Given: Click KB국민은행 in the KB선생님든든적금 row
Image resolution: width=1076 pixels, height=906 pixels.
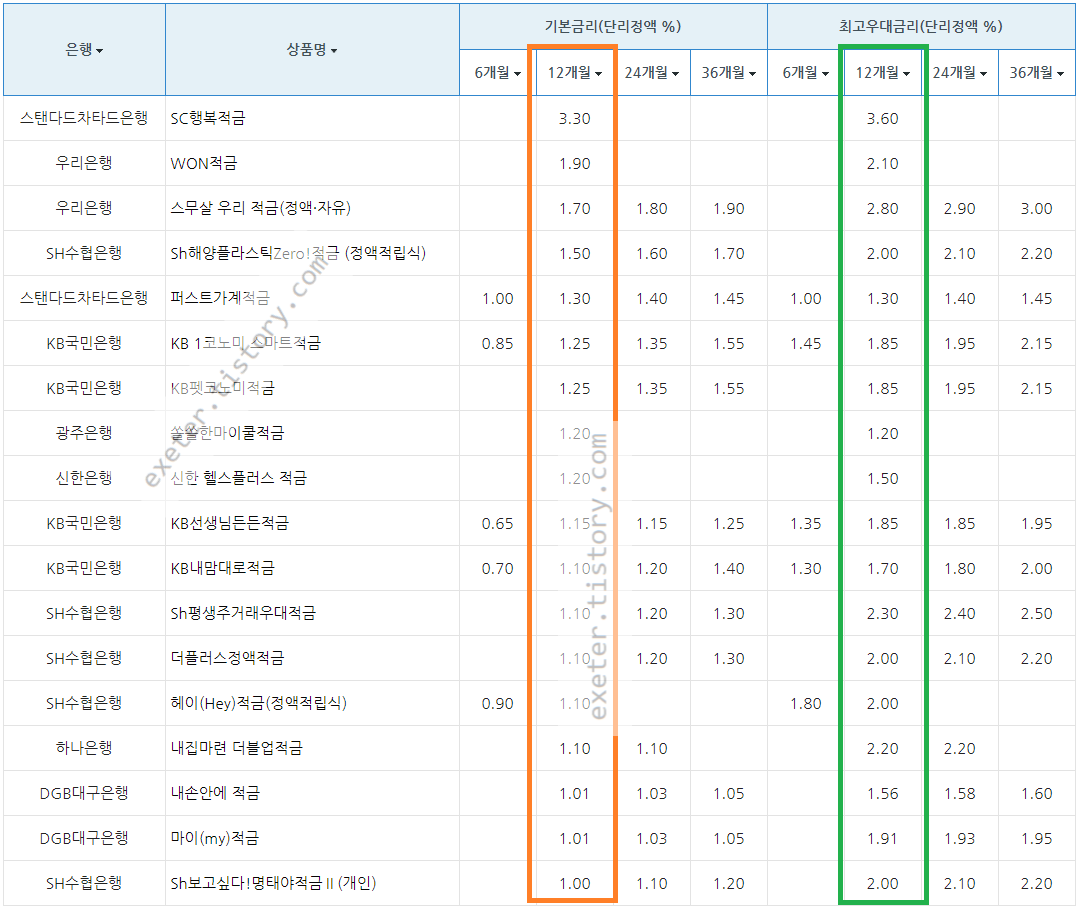Looking at the screenshot, I should click(84, 523).
